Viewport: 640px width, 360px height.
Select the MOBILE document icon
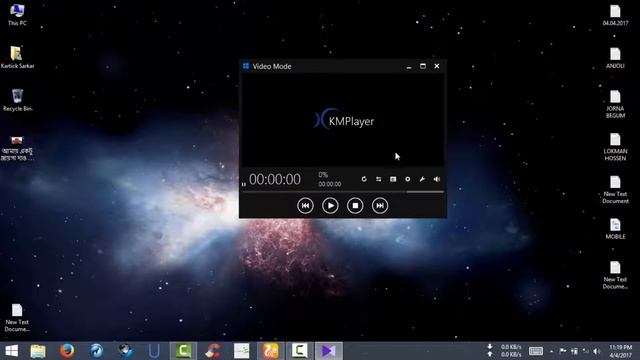coord(615,229)
